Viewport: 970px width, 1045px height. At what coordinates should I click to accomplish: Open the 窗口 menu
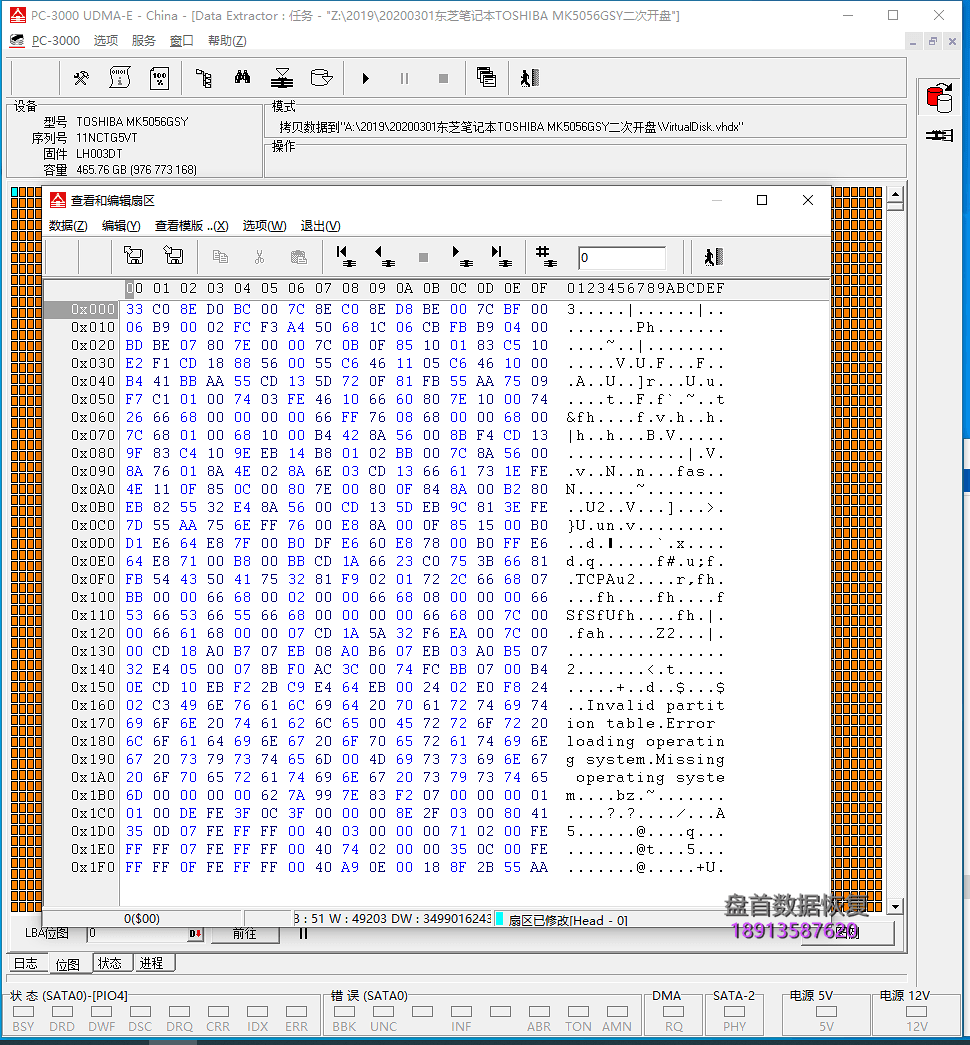click(181, 41)
